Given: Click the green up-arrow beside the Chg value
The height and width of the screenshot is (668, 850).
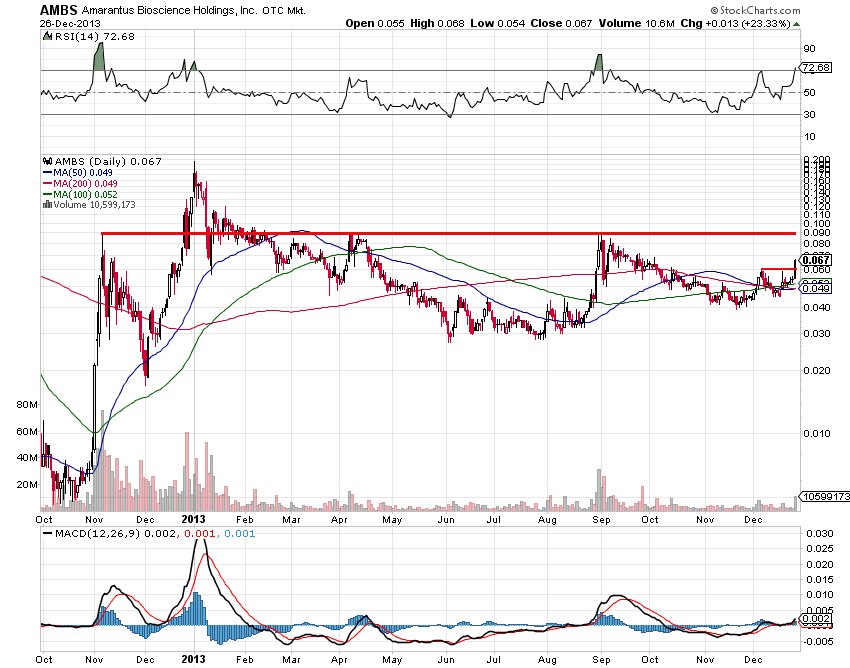Looking at the screenshot, I should [796, 24].
